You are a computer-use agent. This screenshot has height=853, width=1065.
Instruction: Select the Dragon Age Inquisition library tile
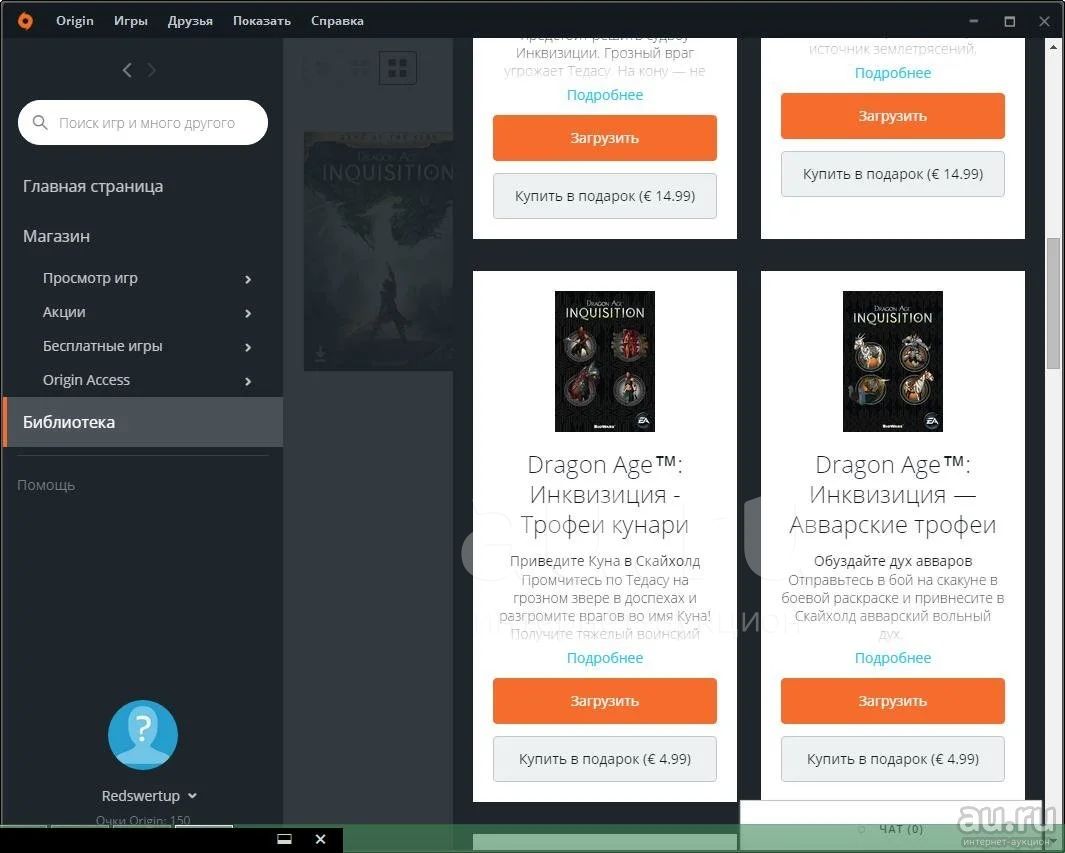pyautogui.click(x=378, y=251)
